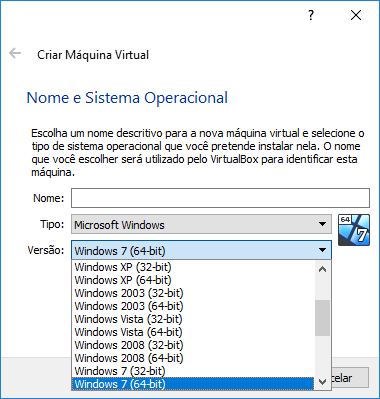
Task: Pick Windows Vista (64-bit) entry
Action: tap(193, 332)
